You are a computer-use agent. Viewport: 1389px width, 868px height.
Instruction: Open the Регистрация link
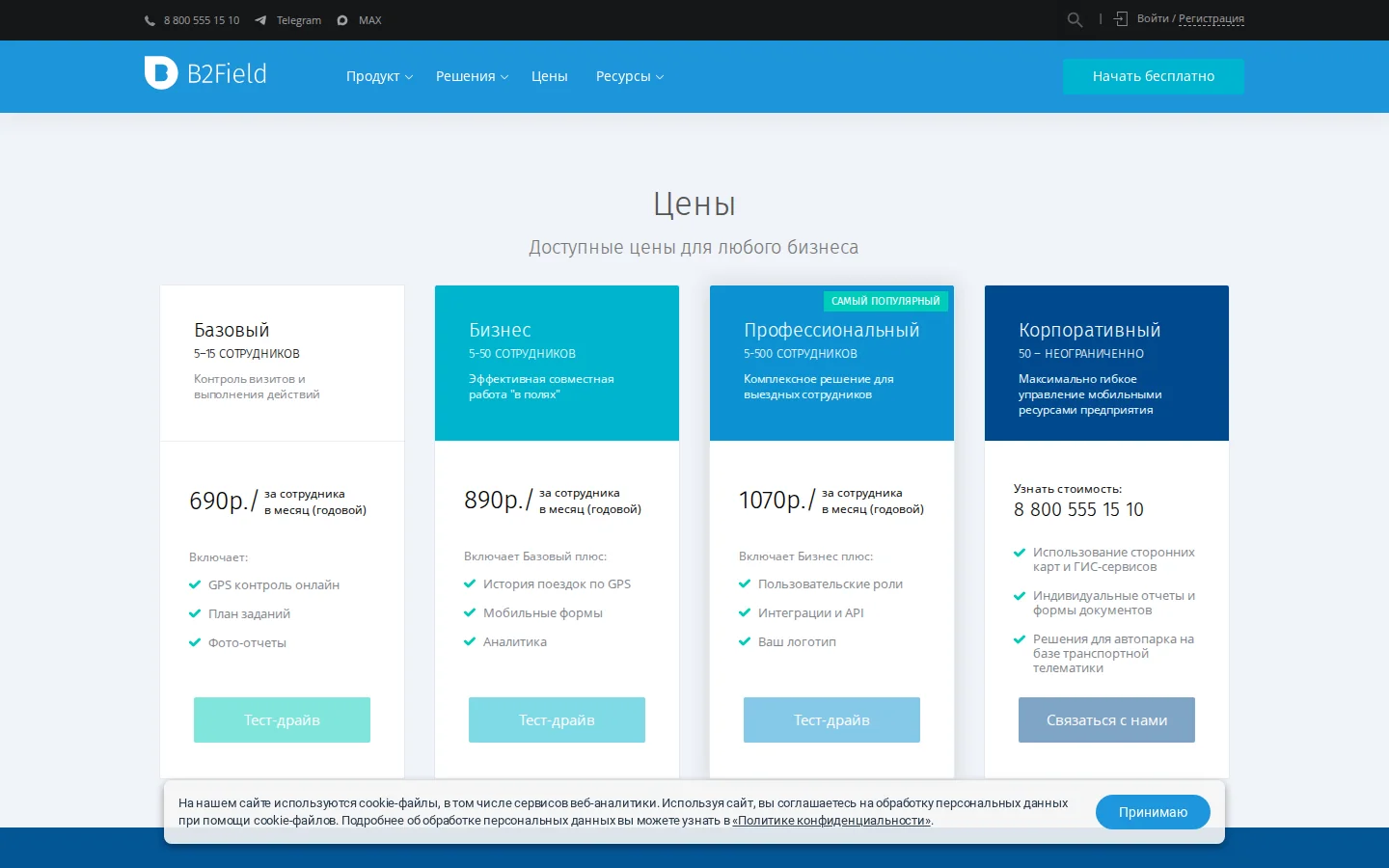(1212, 18)
